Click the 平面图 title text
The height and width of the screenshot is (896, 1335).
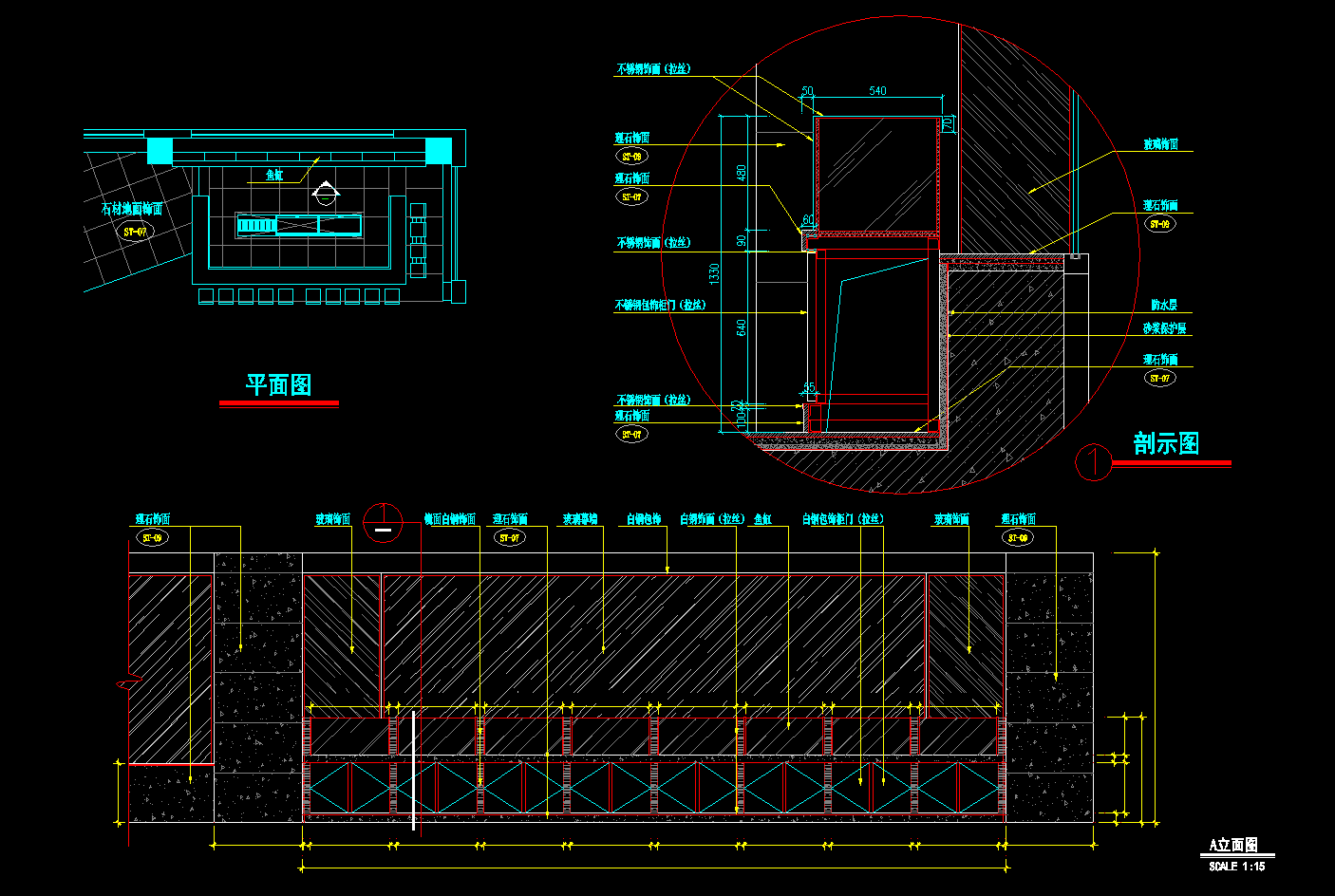click(278, 384)
